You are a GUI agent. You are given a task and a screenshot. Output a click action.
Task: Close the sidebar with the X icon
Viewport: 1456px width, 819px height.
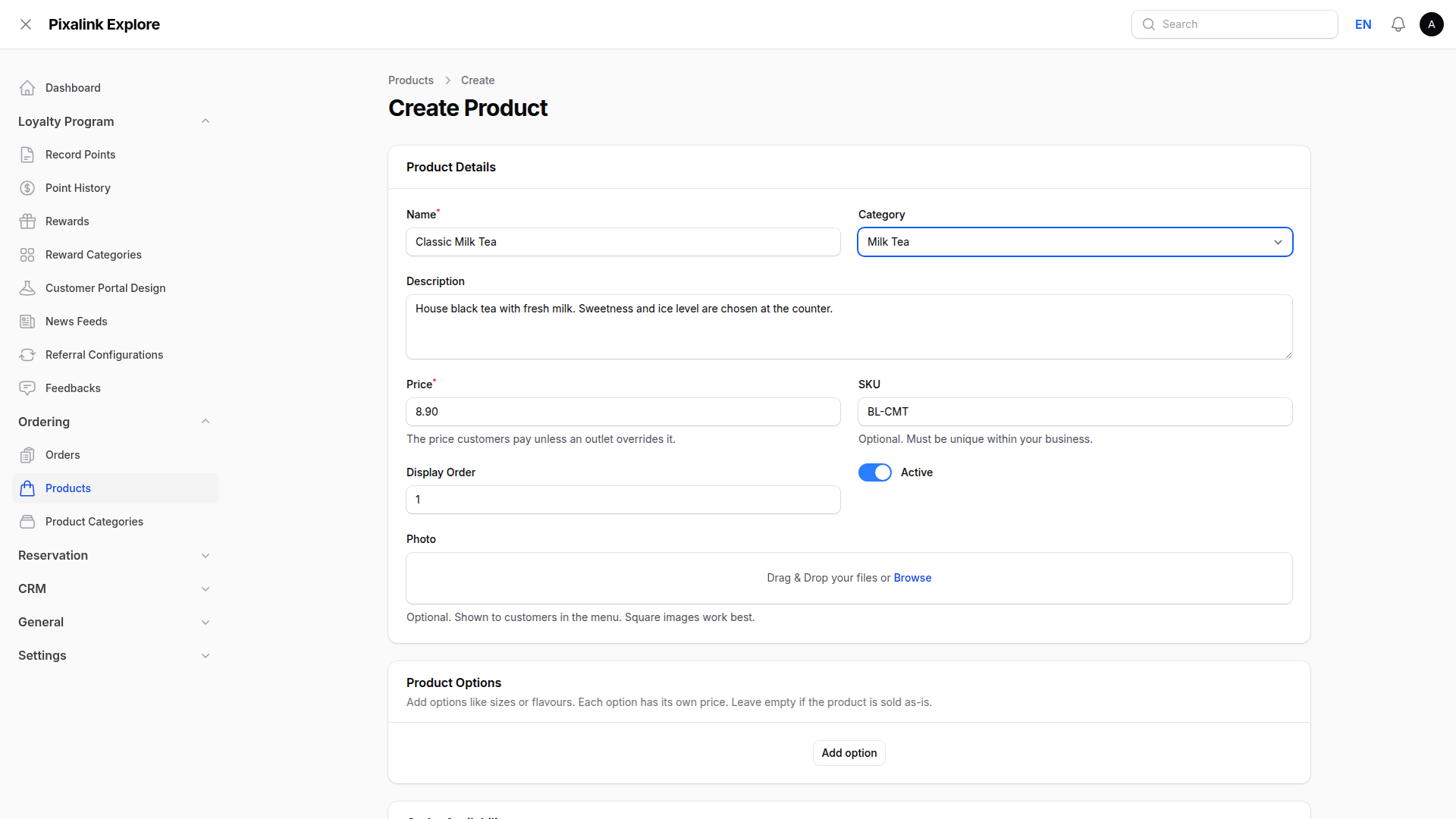(26, 24)
